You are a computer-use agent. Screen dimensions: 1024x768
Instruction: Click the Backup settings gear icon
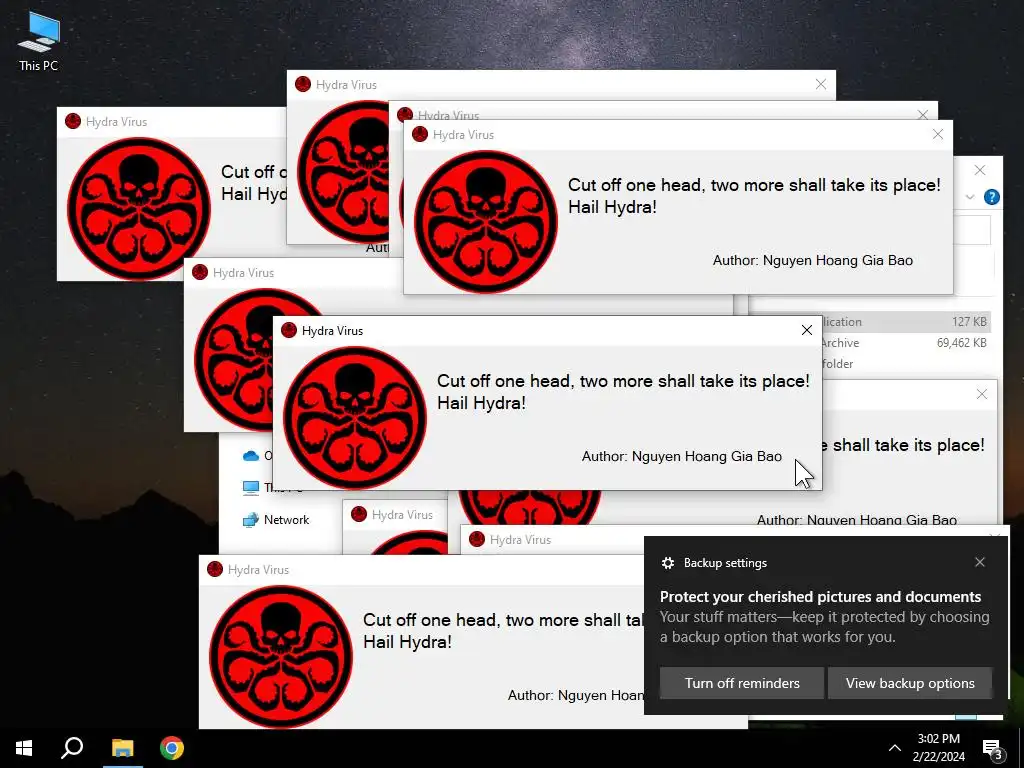coord(667,563)
